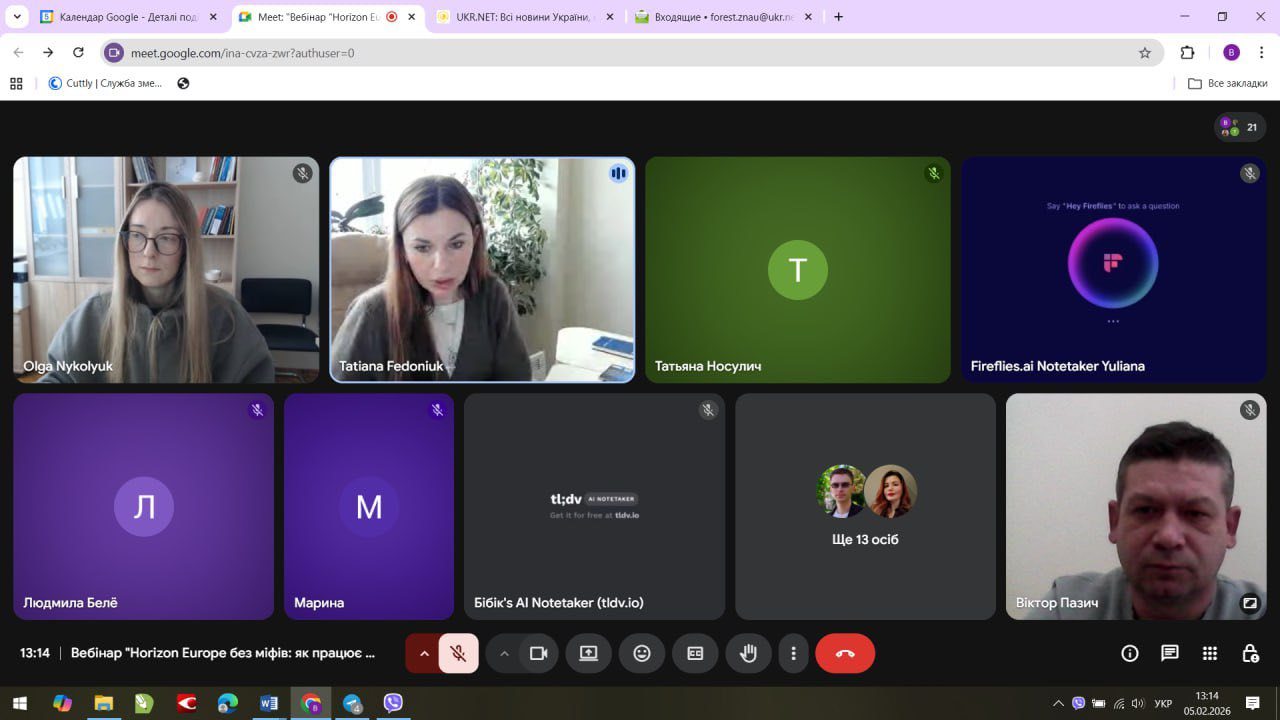Toggle the camera on or off
This screenshot has height=720, width=1280.
coord(538,654)
